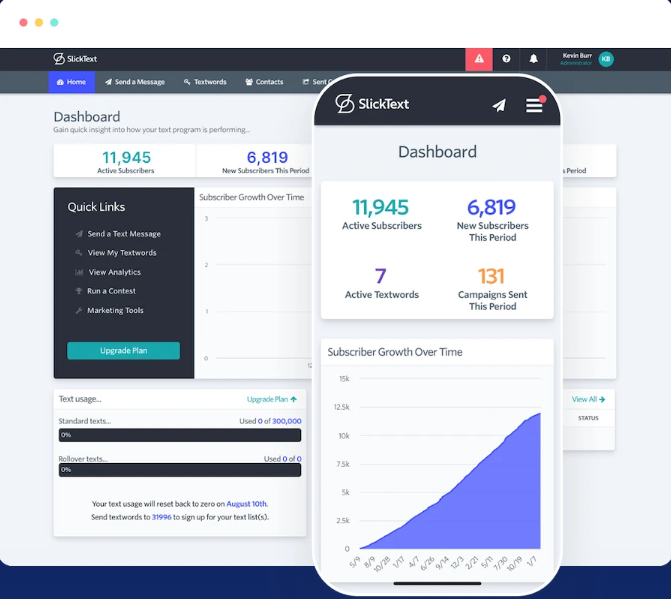Click the mobile SlickText logo
671x599 pixels.
point(372,104)
